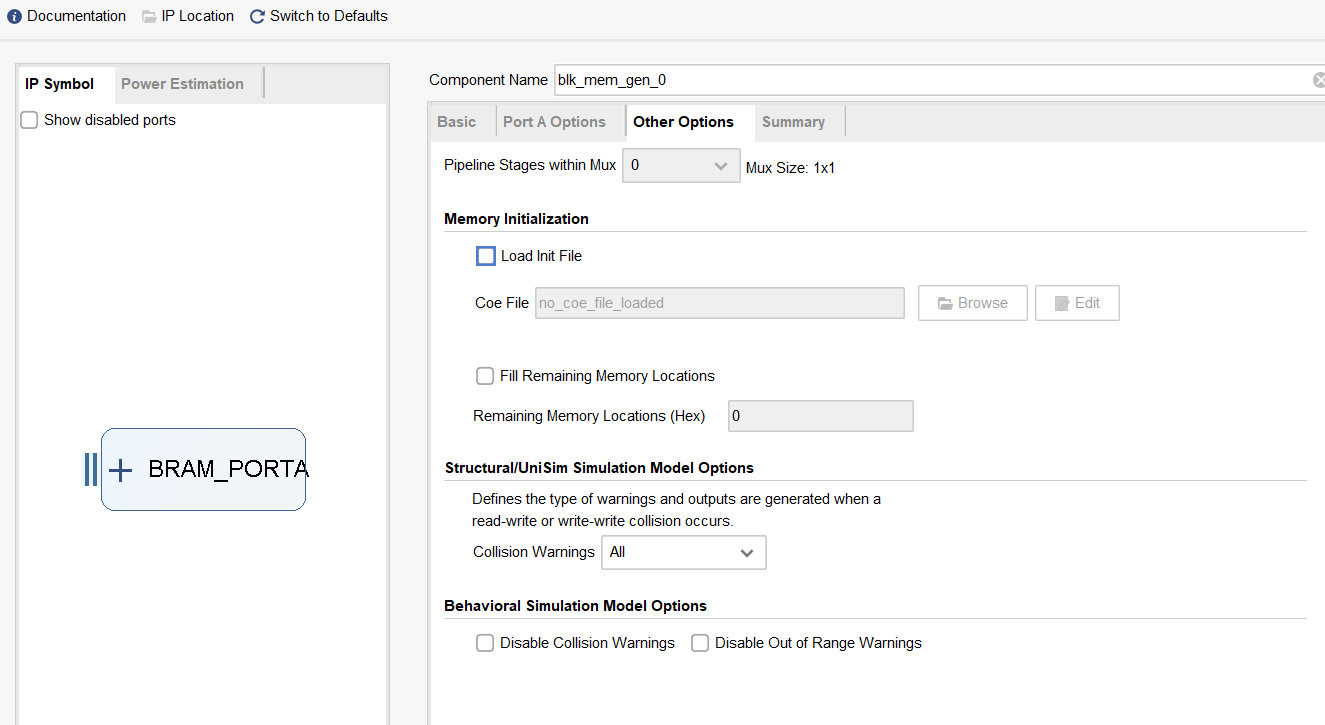
Task: Click the Structural/UniSim Simulation Model Options heading
Action: coord(599,468)
